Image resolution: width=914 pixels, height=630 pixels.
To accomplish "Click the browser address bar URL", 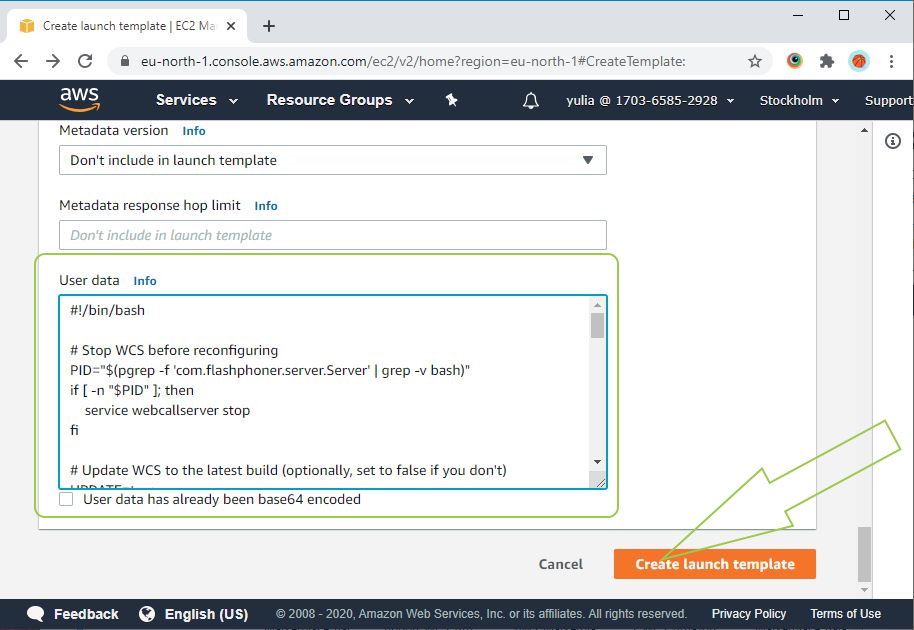I will pyautogui.click(x=413, y=61).
